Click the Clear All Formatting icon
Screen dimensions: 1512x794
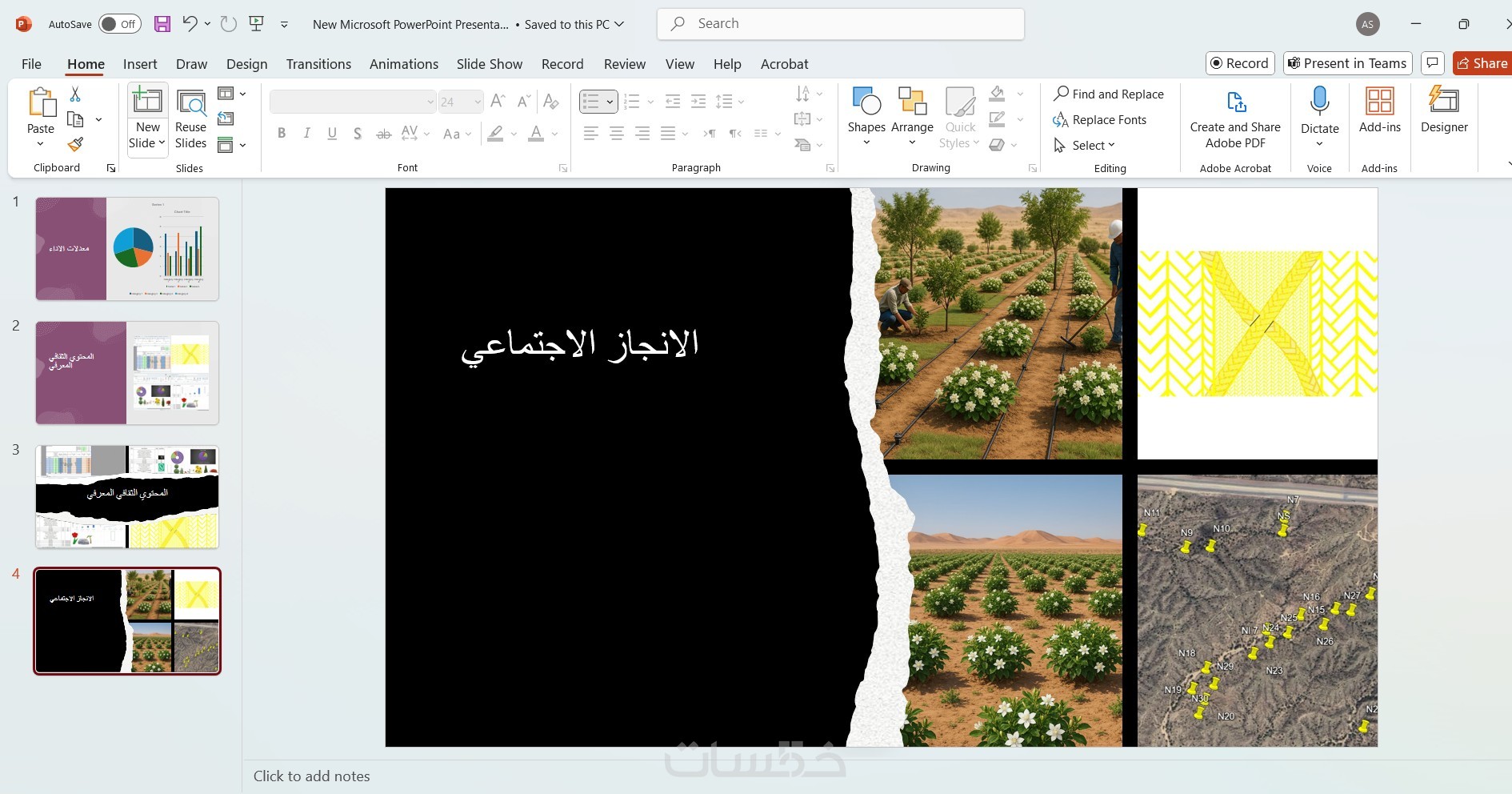(550, 101)
